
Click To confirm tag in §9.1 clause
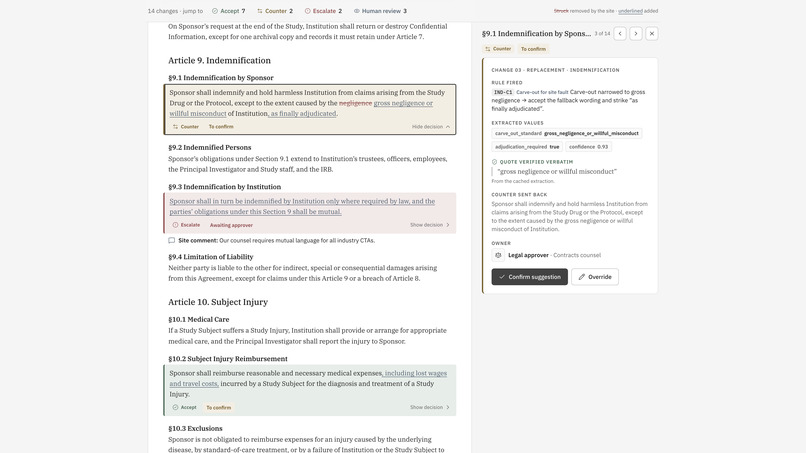[x=221, y=126]
